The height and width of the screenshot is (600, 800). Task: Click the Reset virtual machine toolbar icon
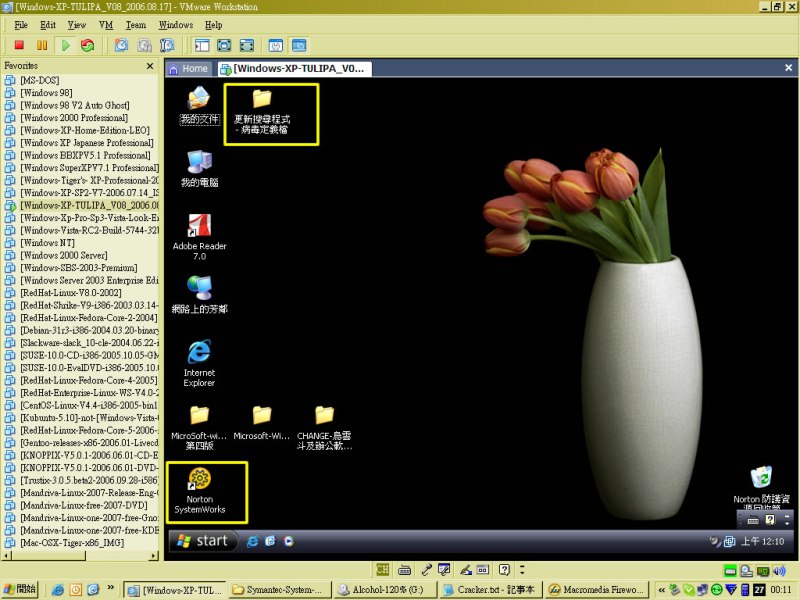click(x=87, y=45)
